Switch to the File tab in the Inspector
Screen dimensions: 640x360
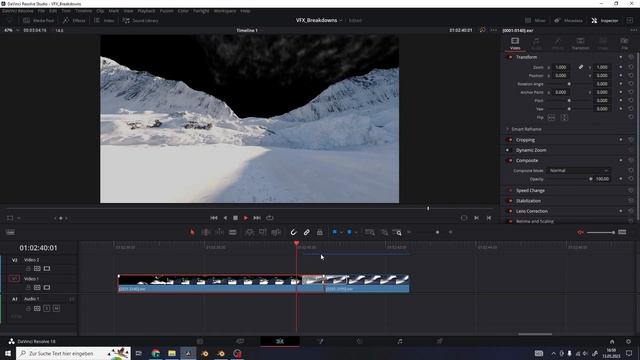(x=624, y=43)
